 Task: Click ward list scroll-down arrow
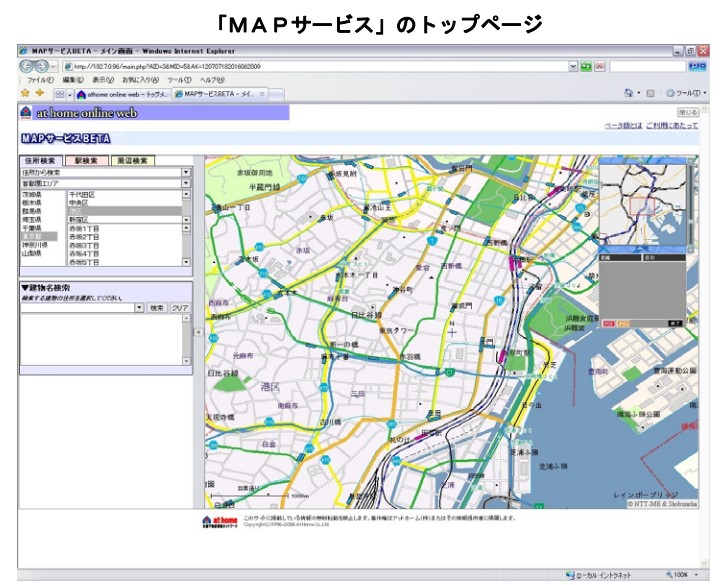coord(186,219)
